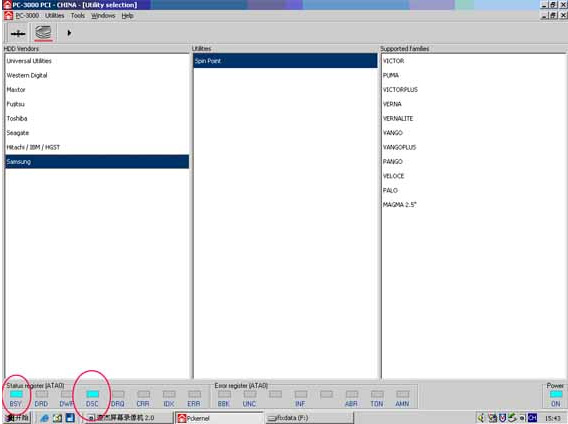Select Fujitsu vendor
The width and height of the screenshot is (568, 424).
click(97, 104)
